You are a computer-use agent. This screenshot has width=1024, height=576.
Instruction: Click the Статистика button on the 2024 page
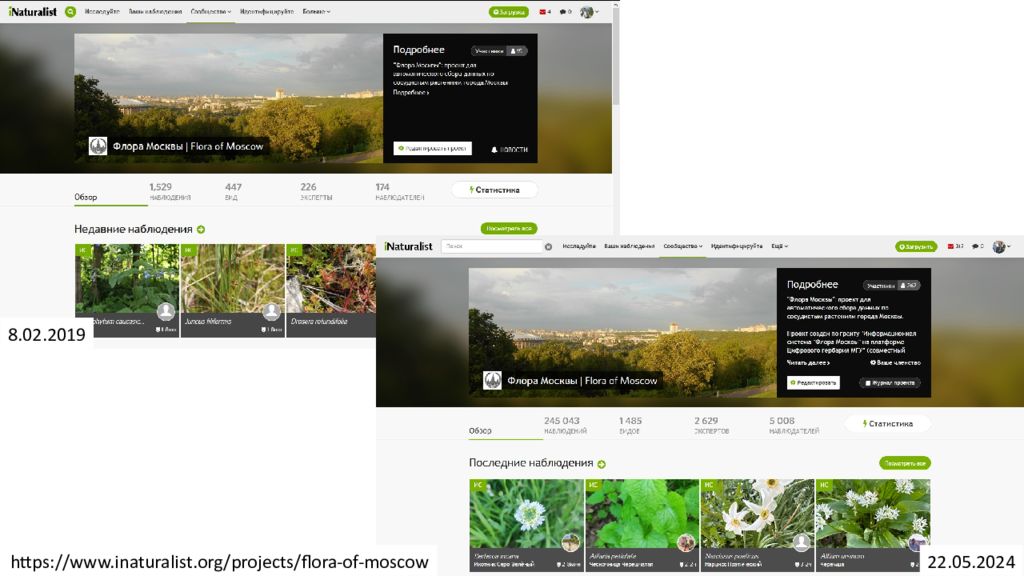pyautogui.click(x=888, y=424)
